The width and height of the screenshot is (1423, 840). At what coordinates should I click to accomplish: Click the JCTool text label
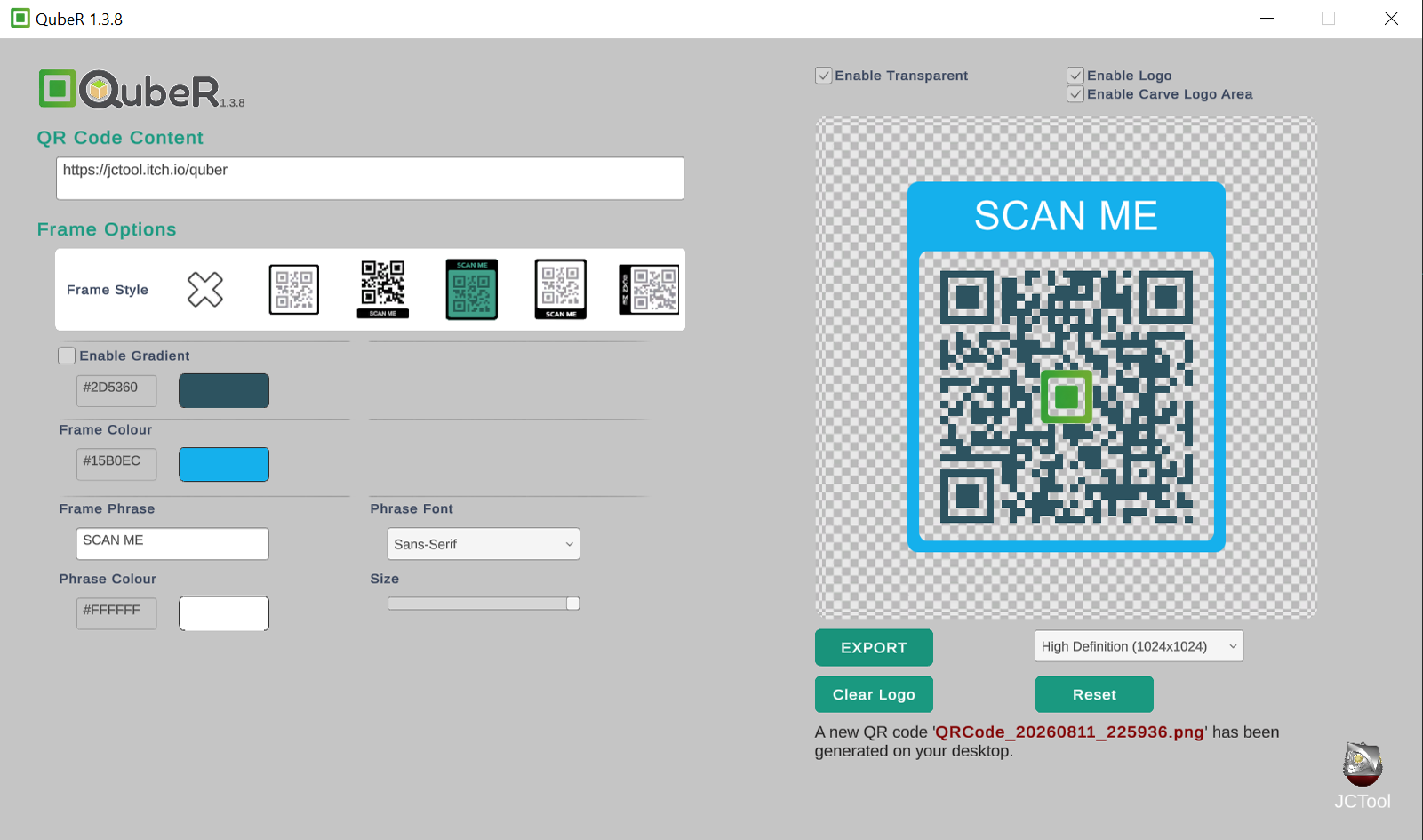point(1363,801)
